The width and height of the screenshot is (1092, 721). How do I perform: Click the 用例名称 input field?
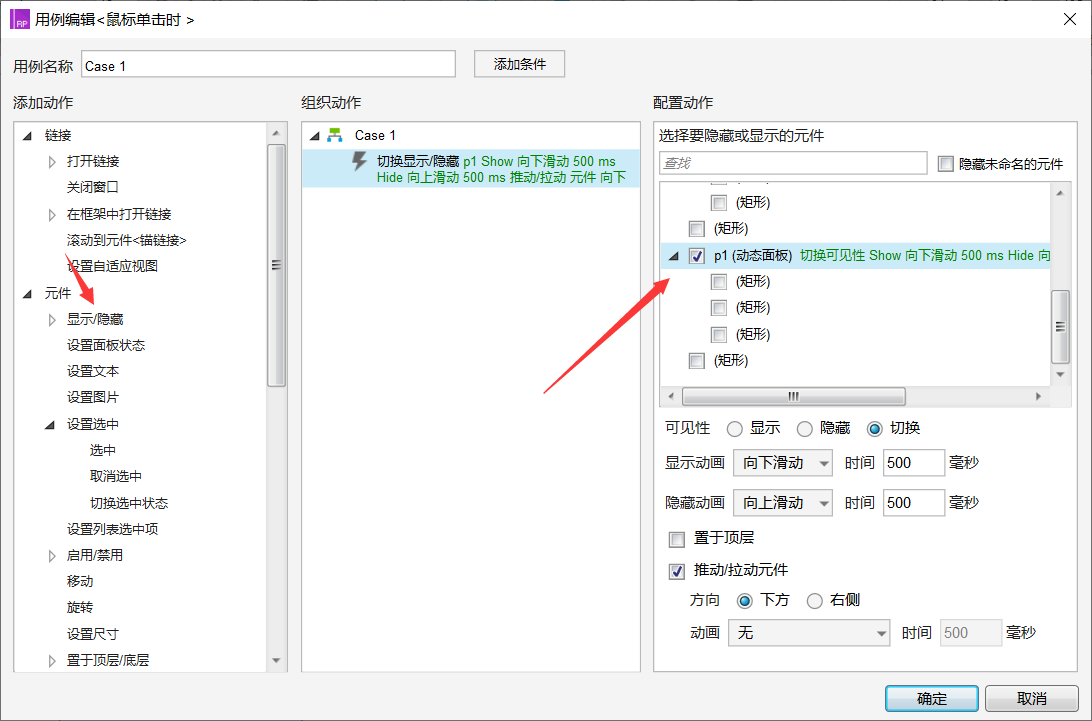click(x=268, y=65)
